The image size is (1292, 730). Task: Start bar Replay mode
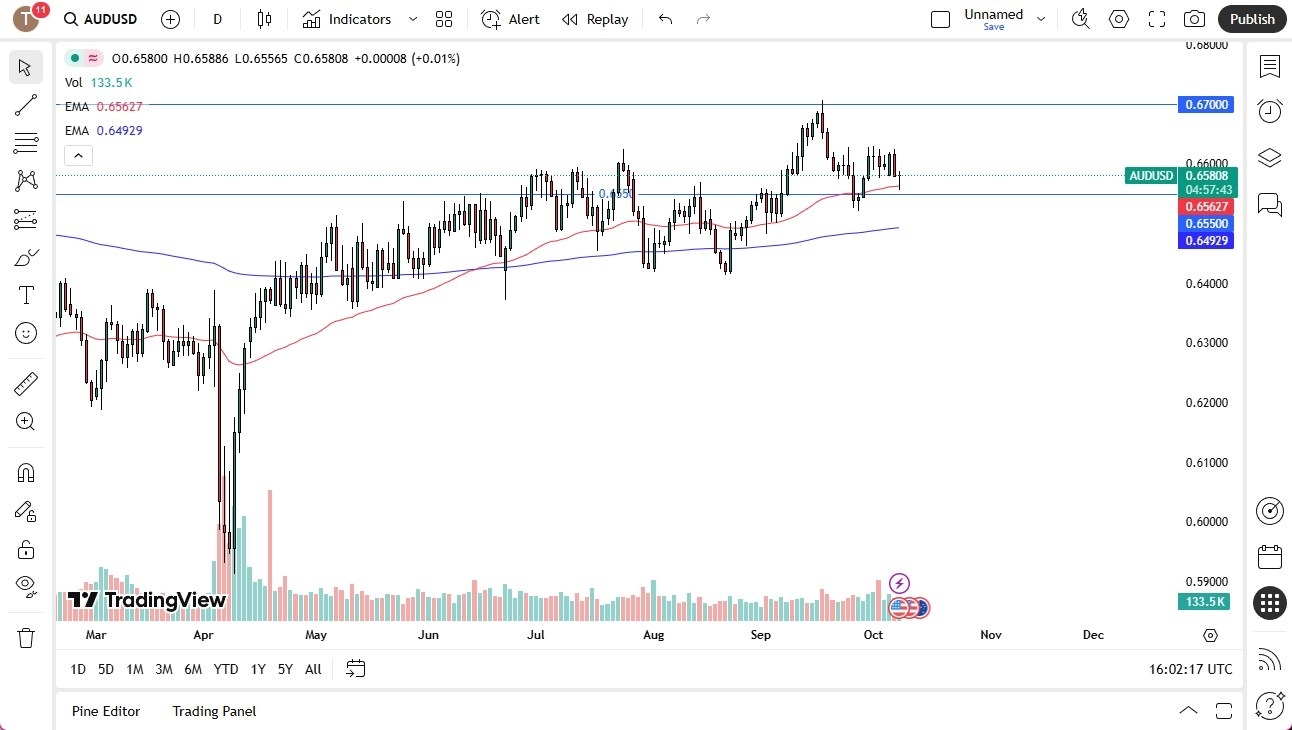(595, 19)
